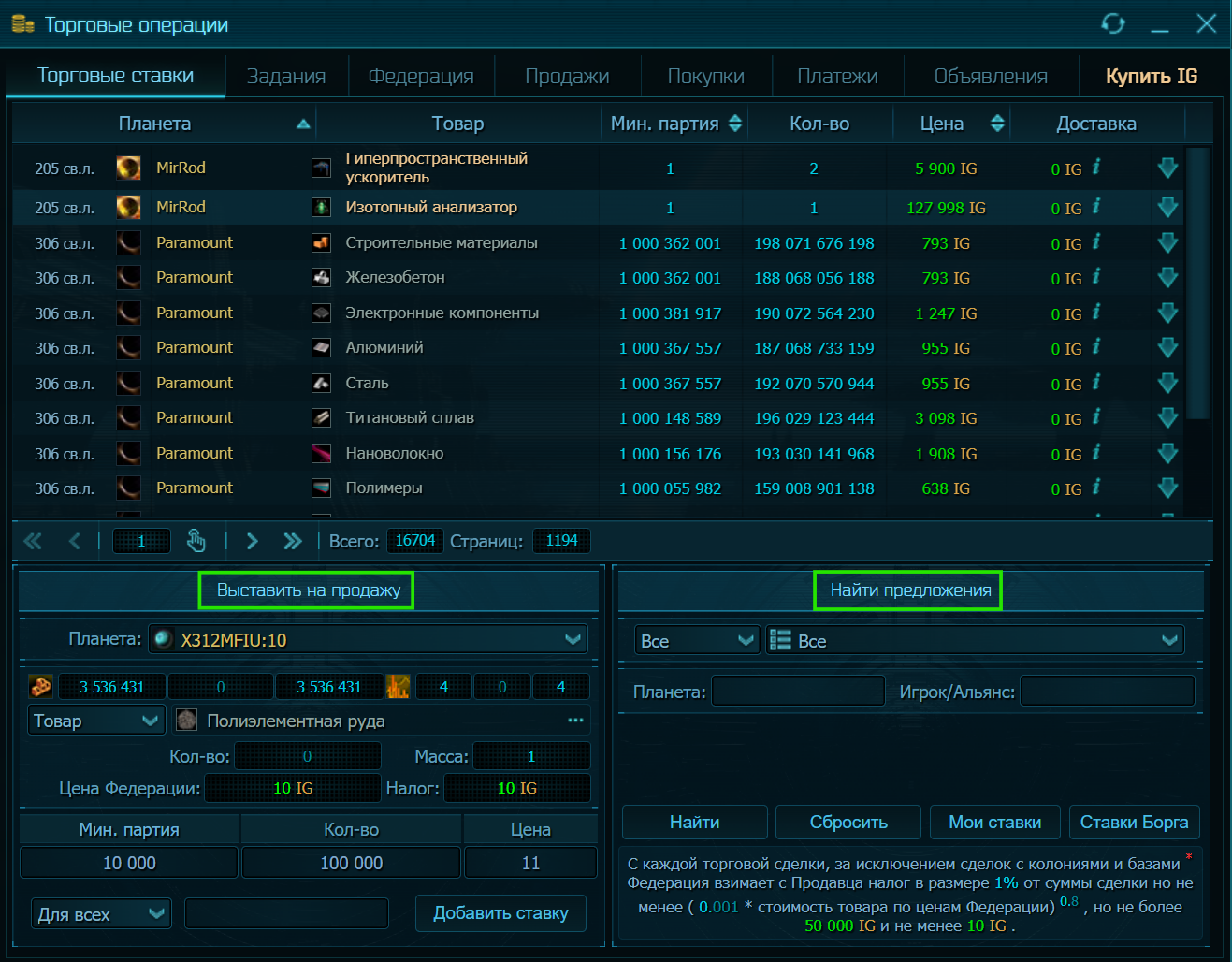The image size is (1232, 962).
Task: Click the refresh icon in title bar
Action: click(x=1113, y=23)
